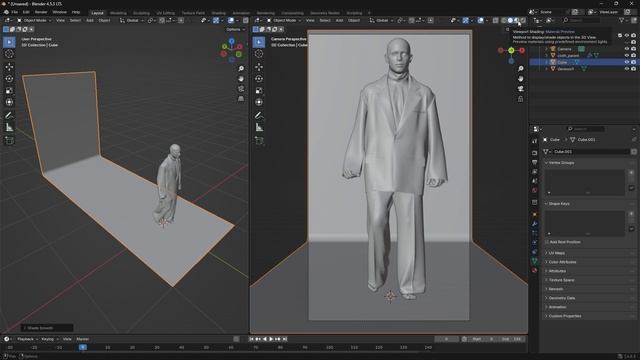This screenshot has width=640, height=360.
Task: Select the Move tool in left viewport
Action: tap(9, 67)
